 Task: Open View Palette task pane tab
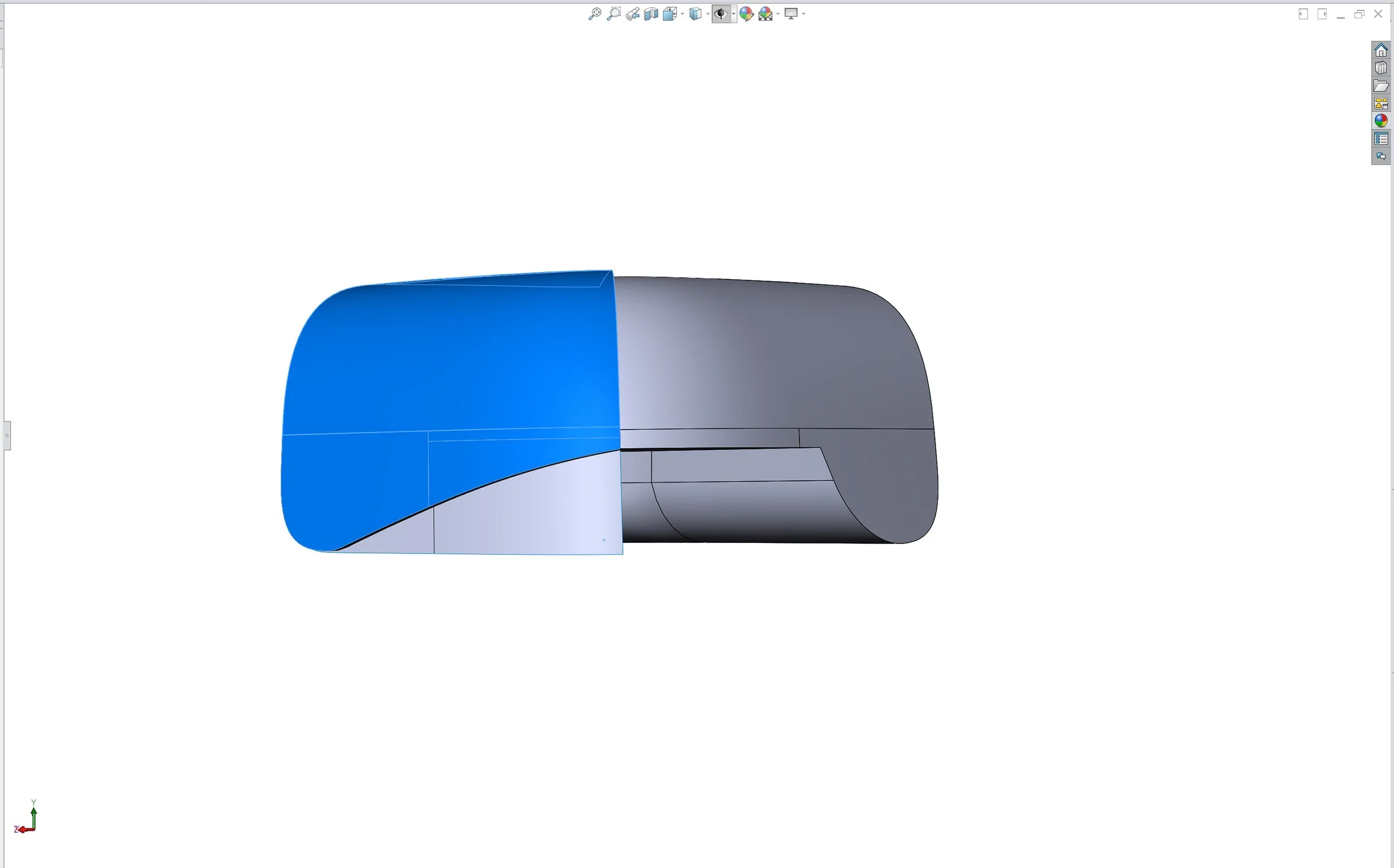click(x=1381, y=103)
